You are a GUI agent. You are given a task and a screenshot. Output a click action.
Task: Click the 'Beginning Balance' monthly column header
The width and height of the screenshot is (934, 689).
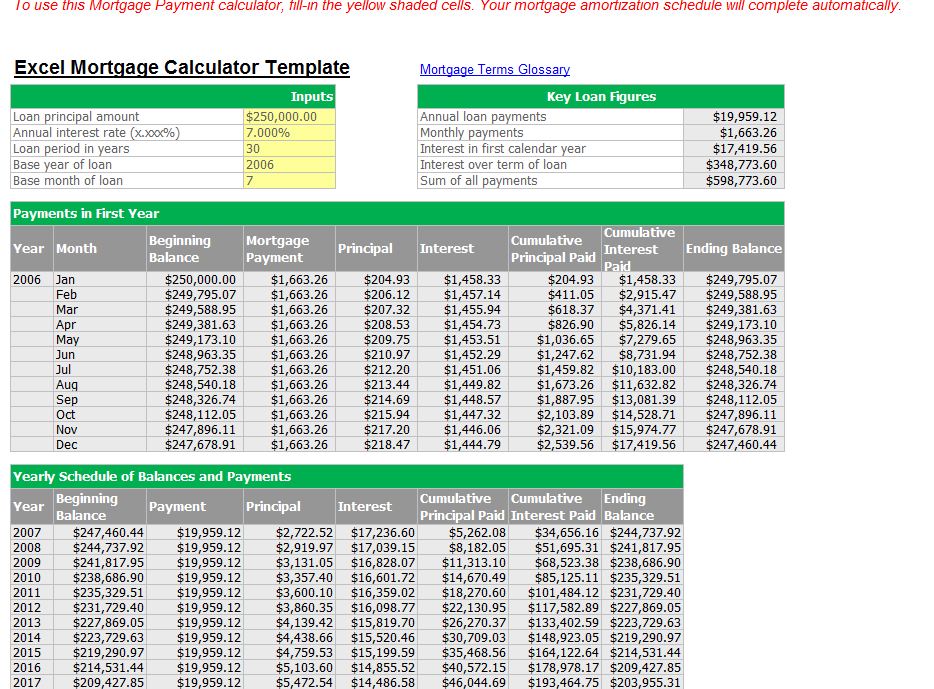(x=195, y=249)
